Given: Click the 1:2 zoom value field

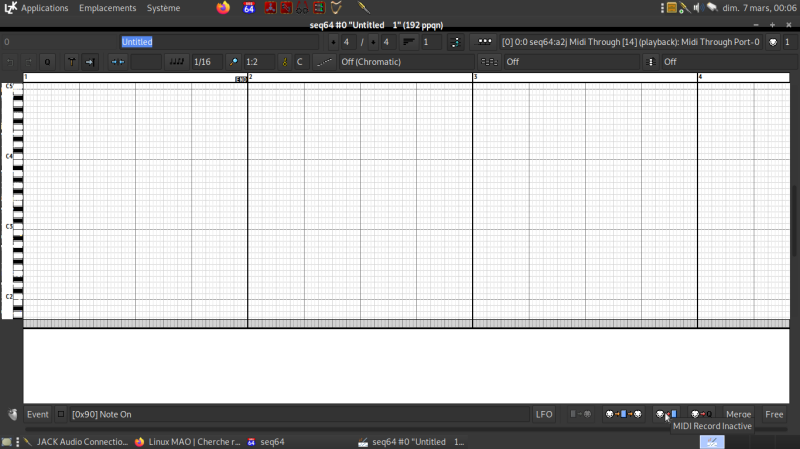Looking at the screenshot, I should 259,62.
